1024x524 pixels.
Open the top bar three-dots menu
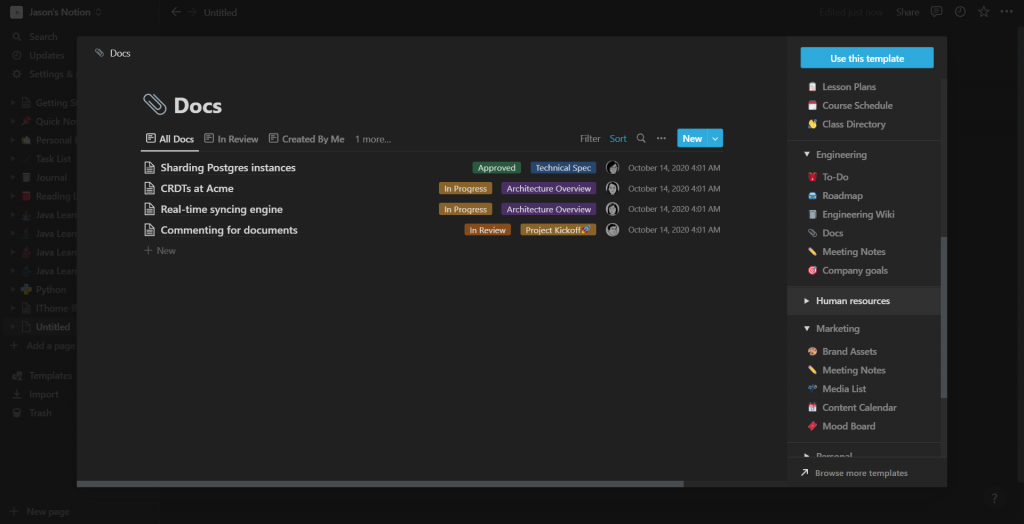click(x=1006, y=12)
